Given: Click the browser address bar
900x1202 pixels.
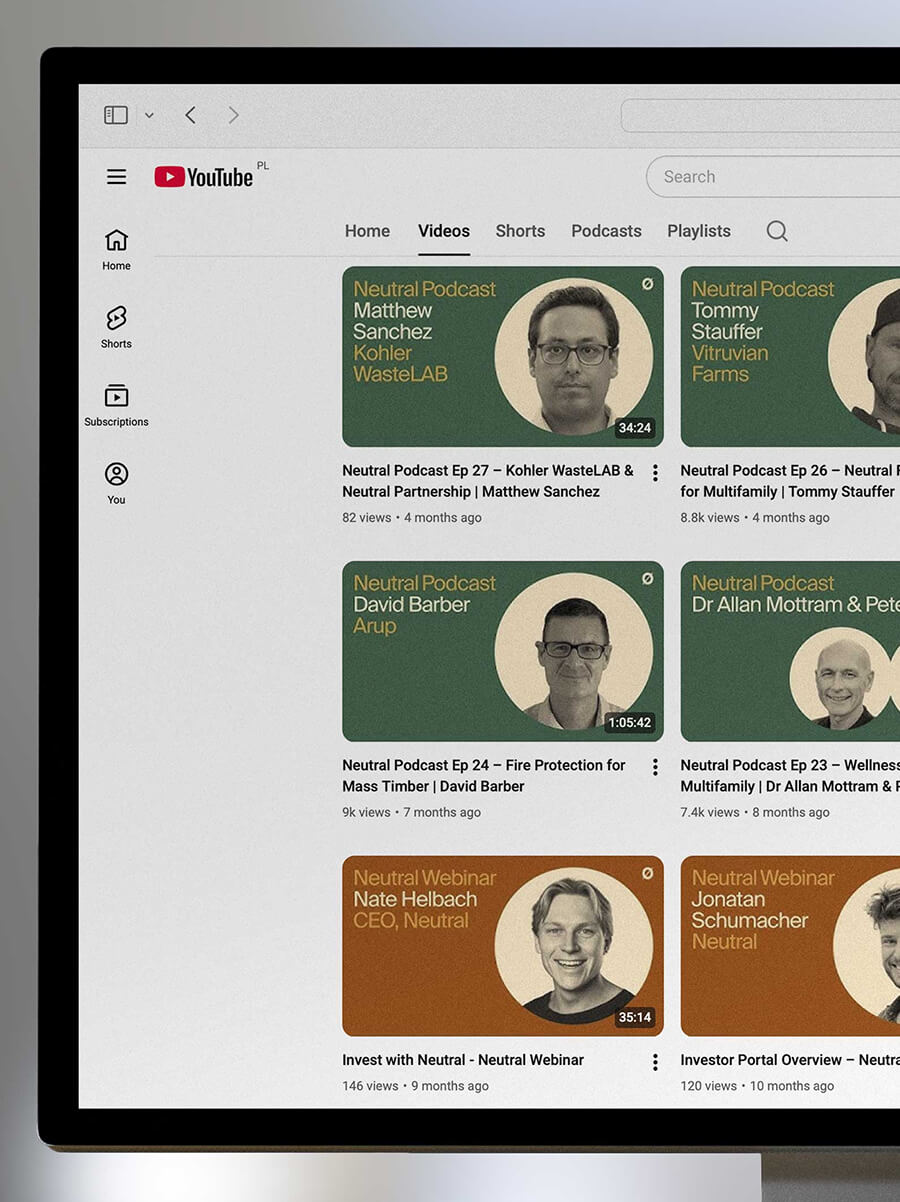Looking at the screenshot, I should 760,116.
